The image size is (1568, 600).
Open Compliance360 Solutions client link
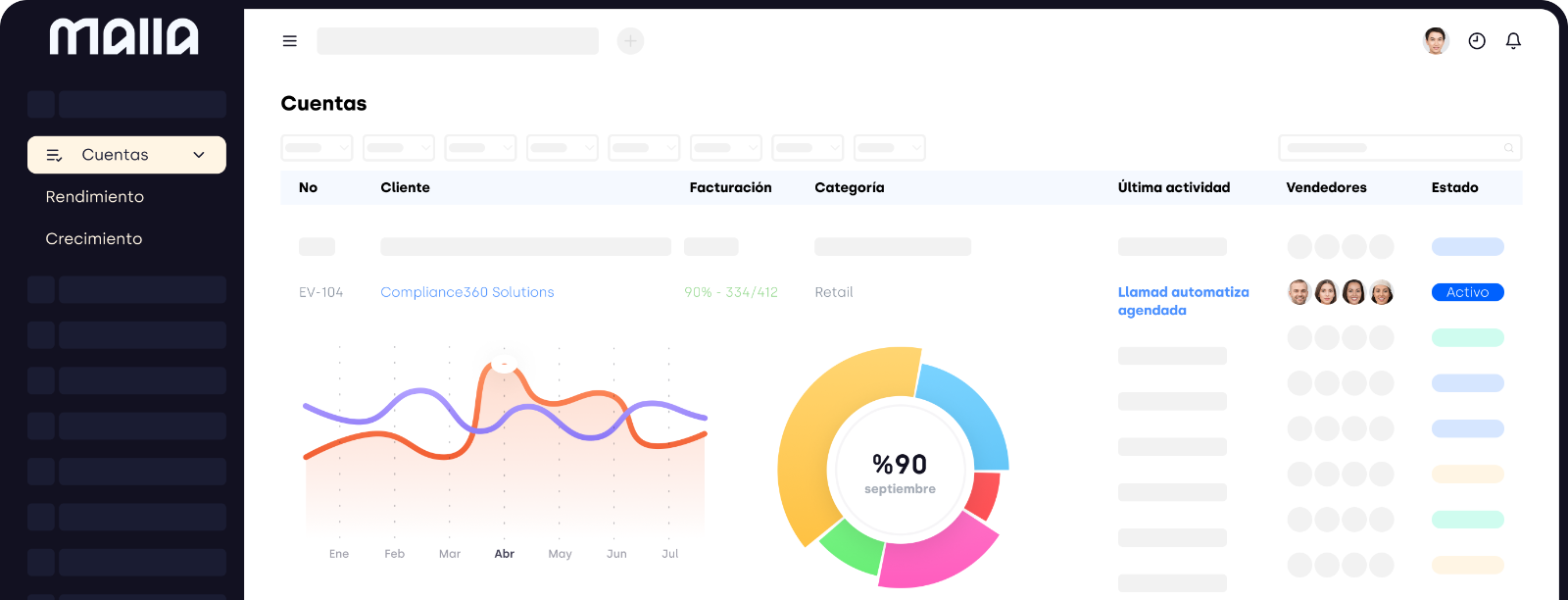pos(467,292)
